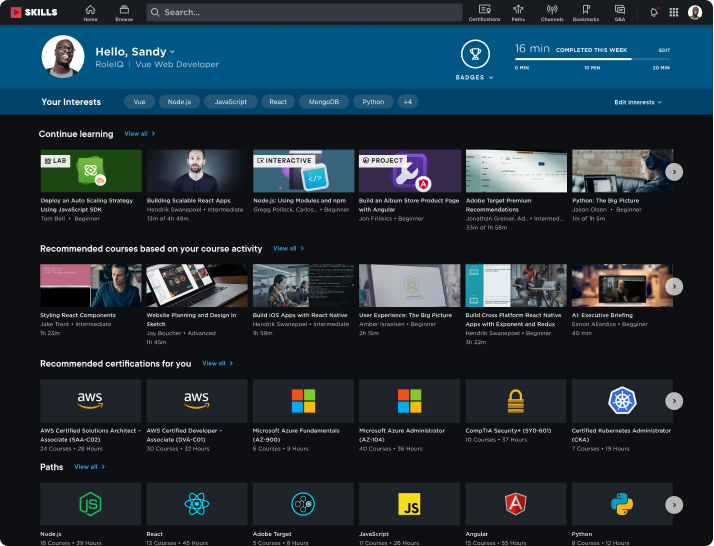714x546 pixels.
Task: Click the weekly progress bar
Action: click(592, 59)
